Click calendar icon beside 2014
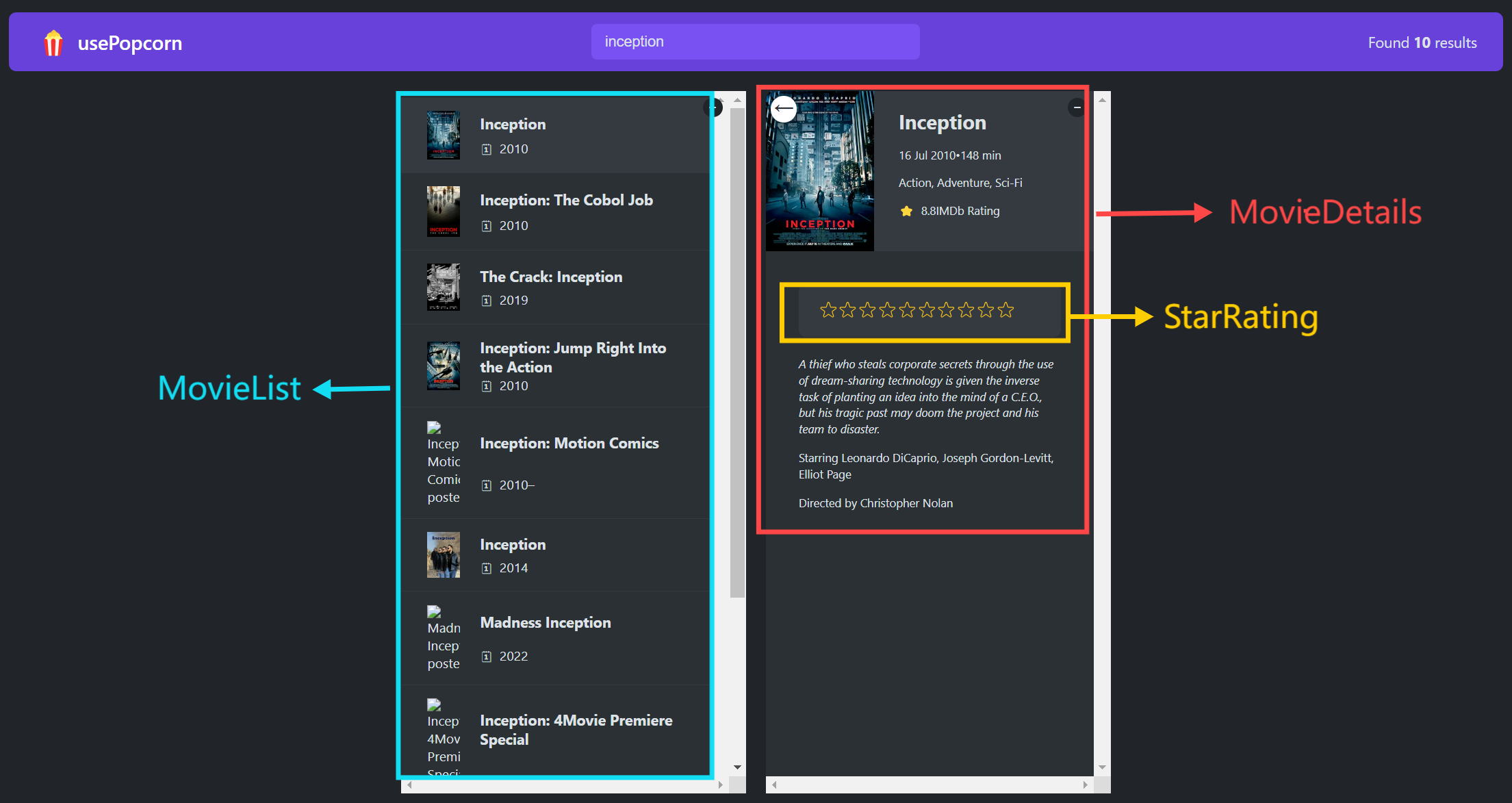Viewport: 1512px width, 803px height. coord(487,568)
